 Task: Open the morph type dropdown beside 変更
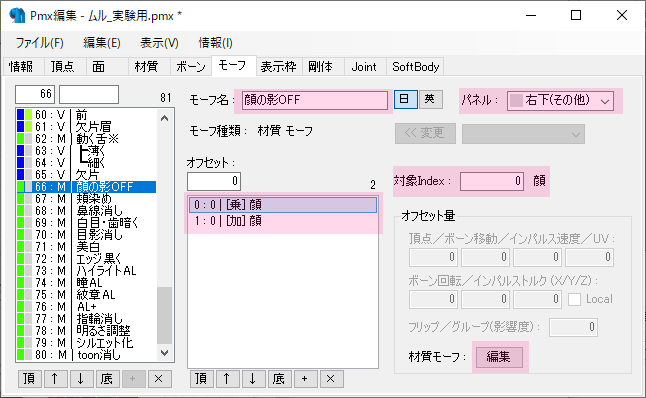tap(523, 134)
